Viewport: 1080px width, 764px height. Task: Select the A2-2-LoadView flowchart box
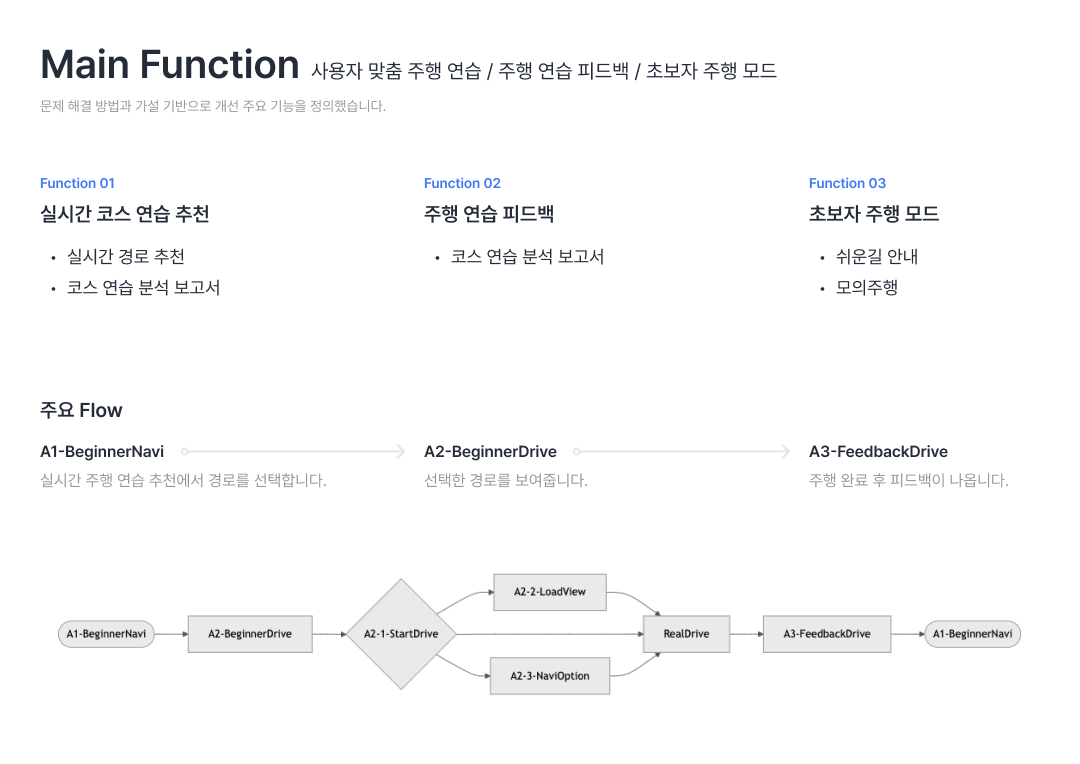click(x=550, y=592)
